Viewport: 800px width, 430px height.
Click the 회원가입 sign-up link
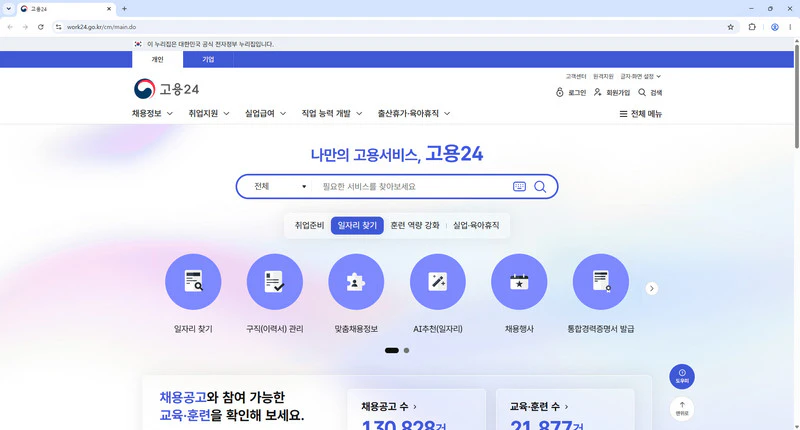[612, 92]
